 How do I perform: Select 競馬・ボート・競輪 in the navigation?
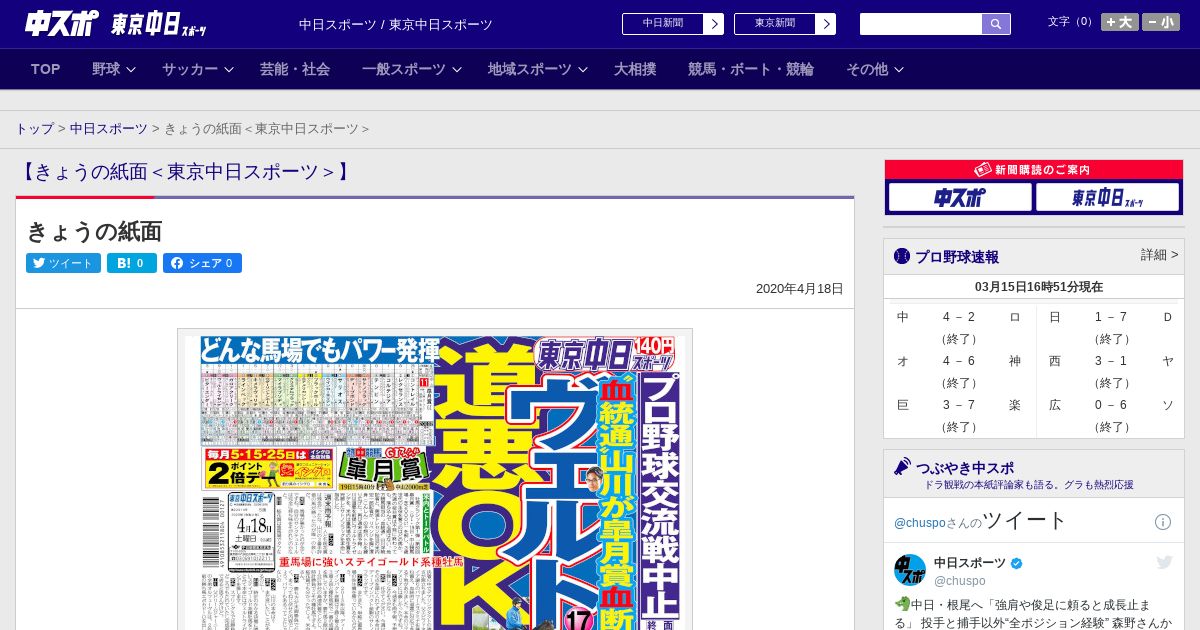[751, 69]
